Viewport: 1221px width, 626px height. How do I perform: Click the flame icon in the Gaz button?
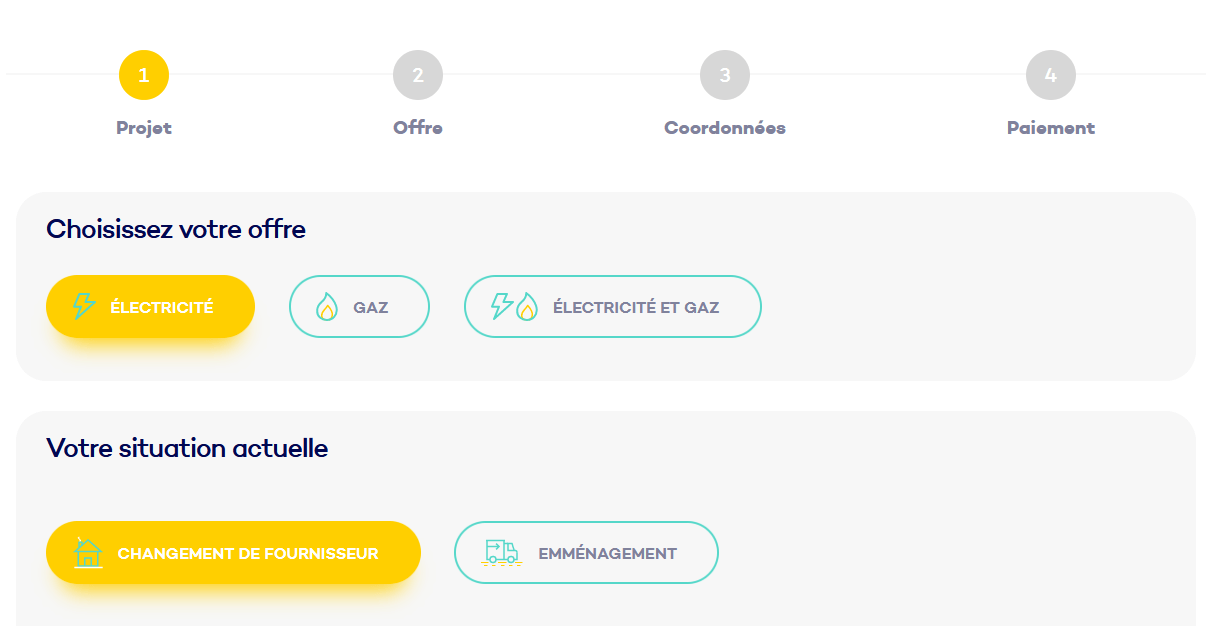(x=327, y=307)
